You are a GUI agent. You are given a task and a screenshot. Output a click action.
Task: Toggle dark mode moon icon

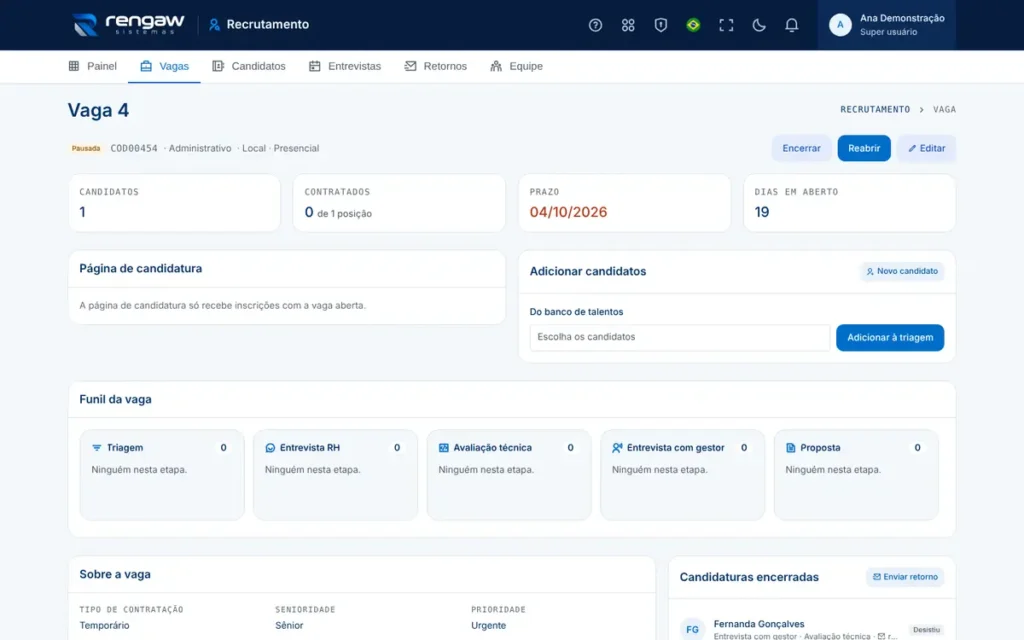coord(758,25)
